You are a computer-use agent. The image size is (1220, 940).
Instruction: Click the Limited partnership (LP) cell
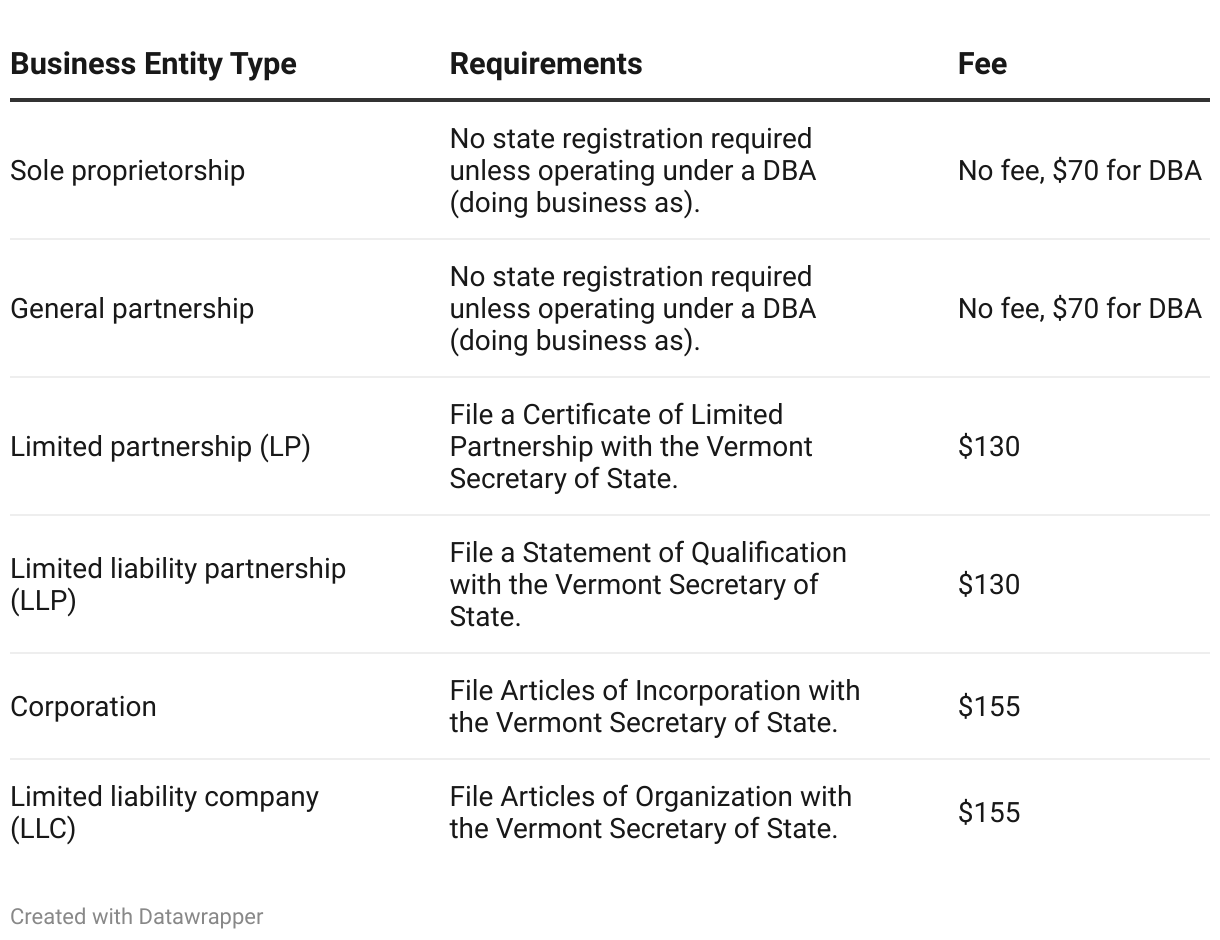(160, 446)
